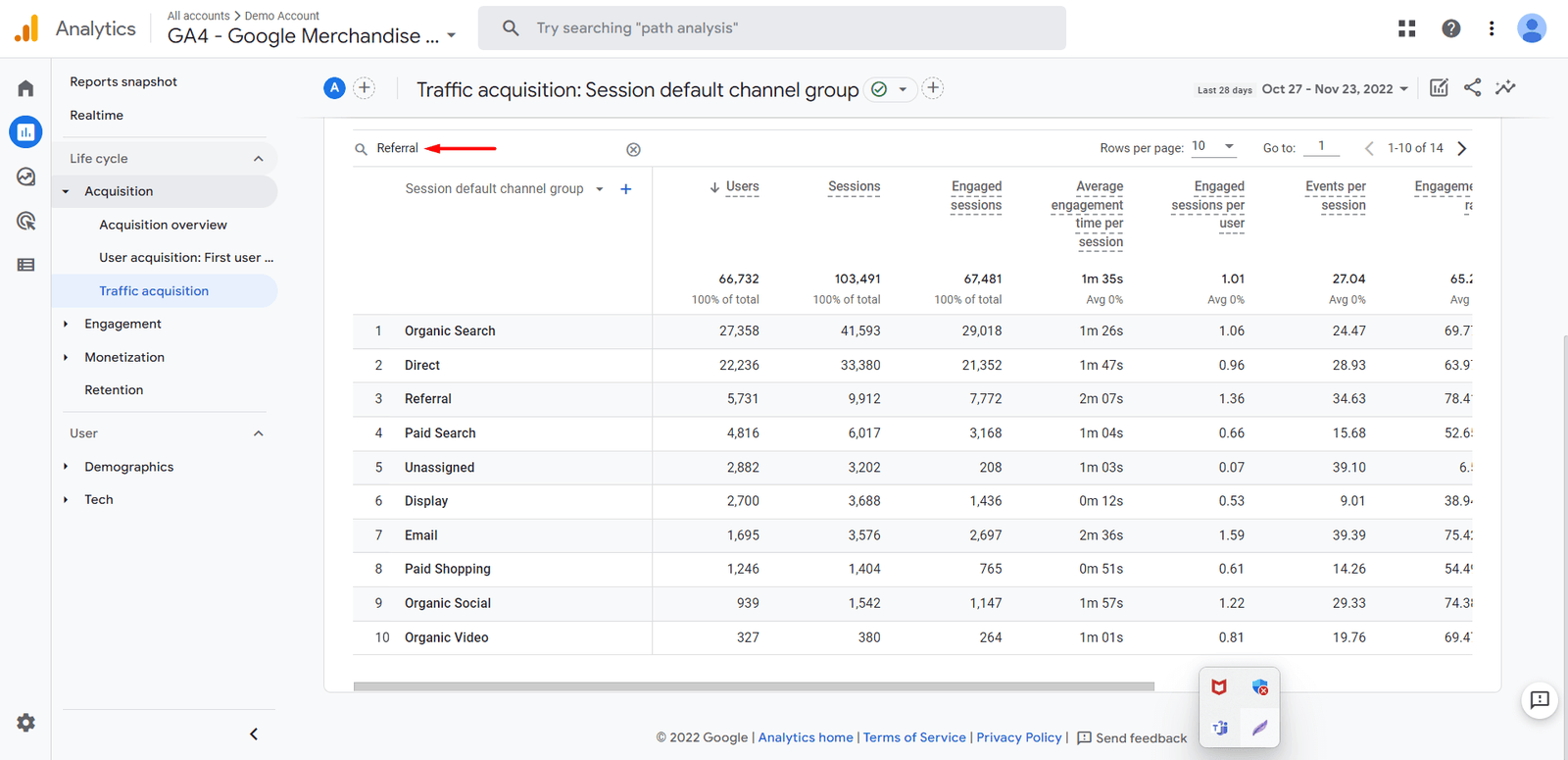The height and width of the screenshot is (760, 1568).
Task: Add comparison with plus icon beside A
Action: point(364,88)
